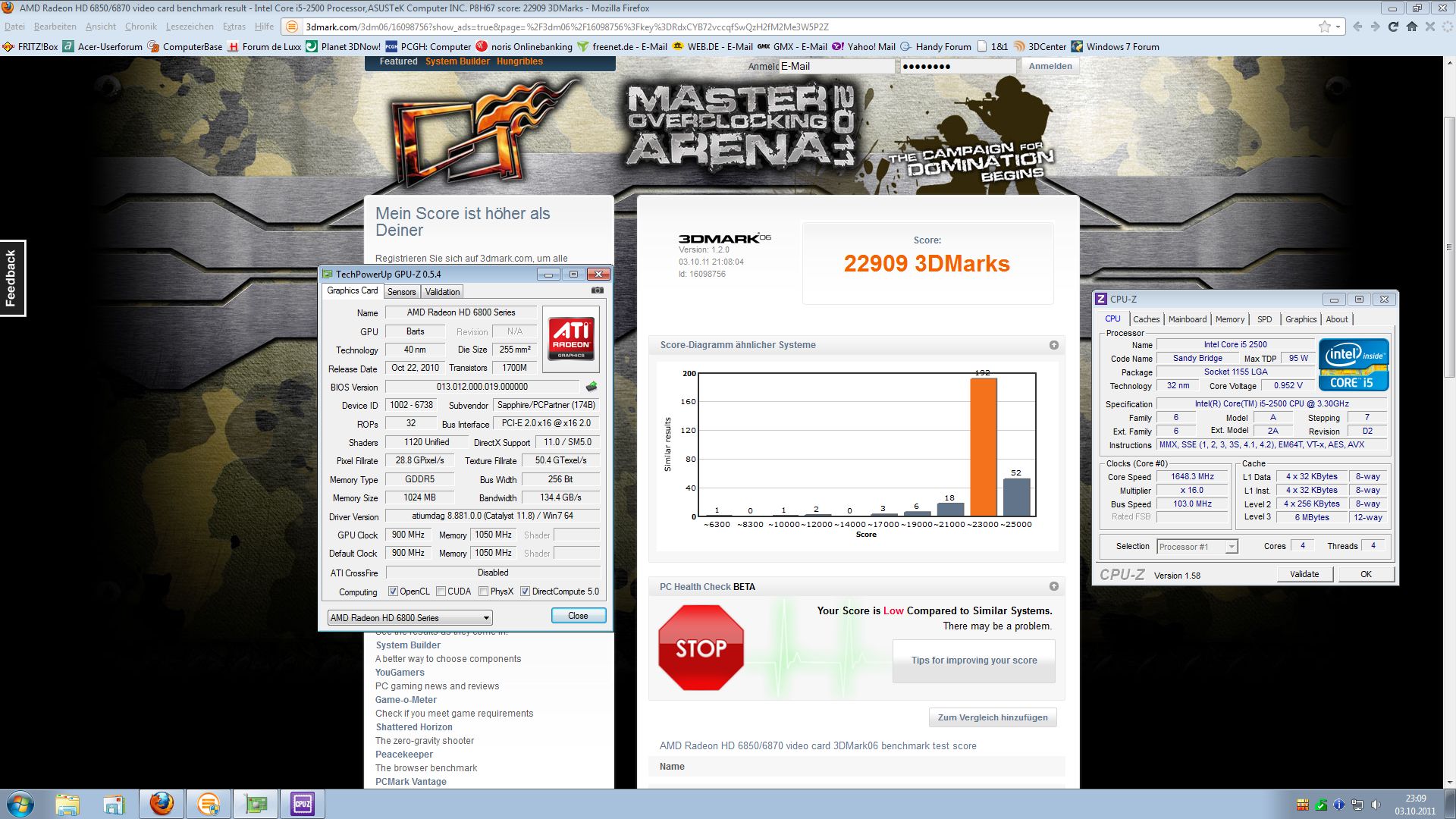Image resolution: width=1456 pixels, height=819 pixels.
Task: Open the FRITZ!Box bookmark
Action: pos(30,46)
